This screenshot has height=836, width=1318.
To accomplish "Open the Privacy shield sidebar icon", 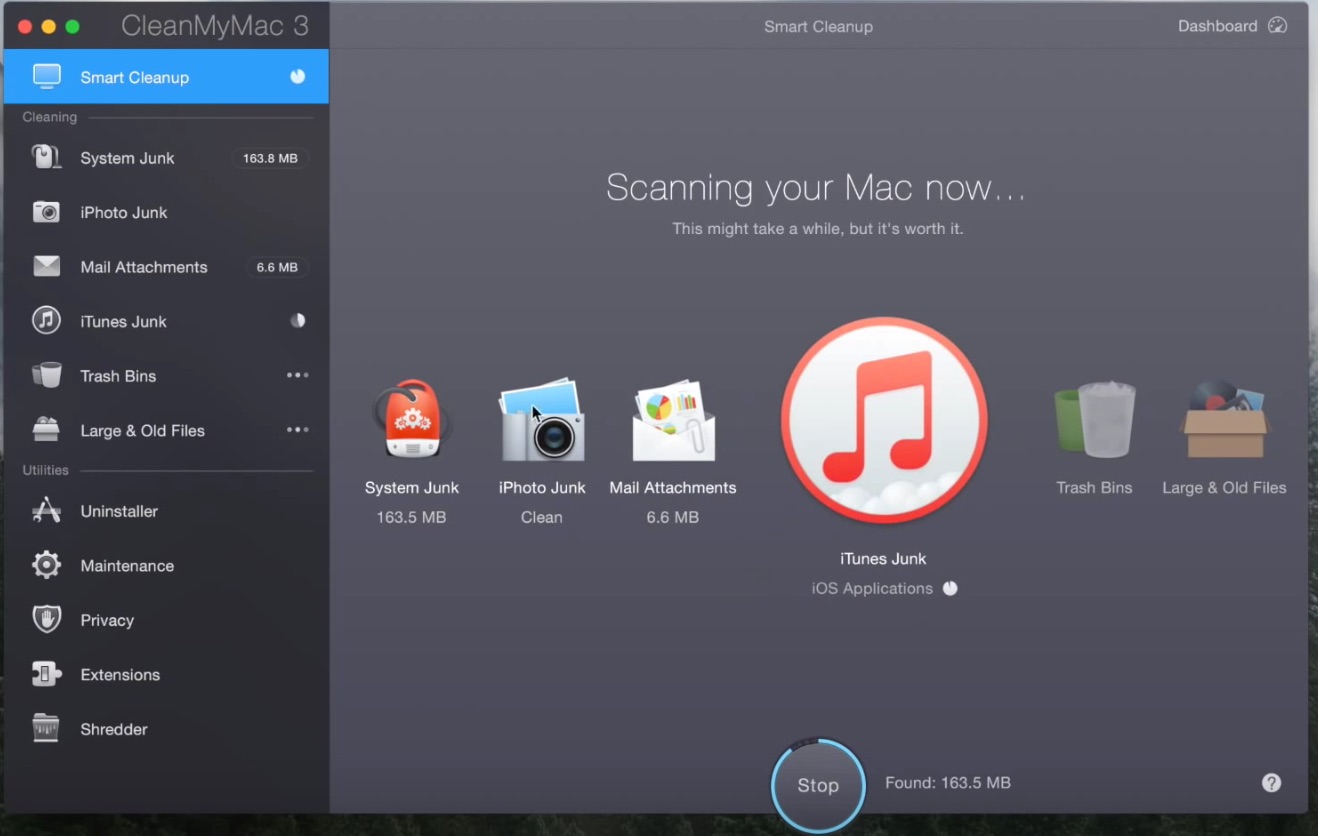I will 46,620.
